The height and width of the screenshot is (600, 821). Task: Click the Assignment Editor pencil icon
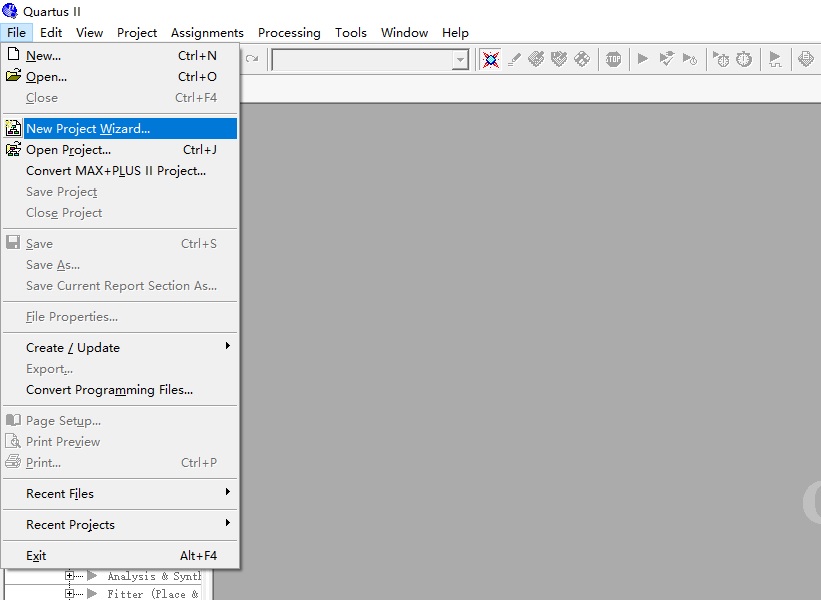(x=514, y=59)
